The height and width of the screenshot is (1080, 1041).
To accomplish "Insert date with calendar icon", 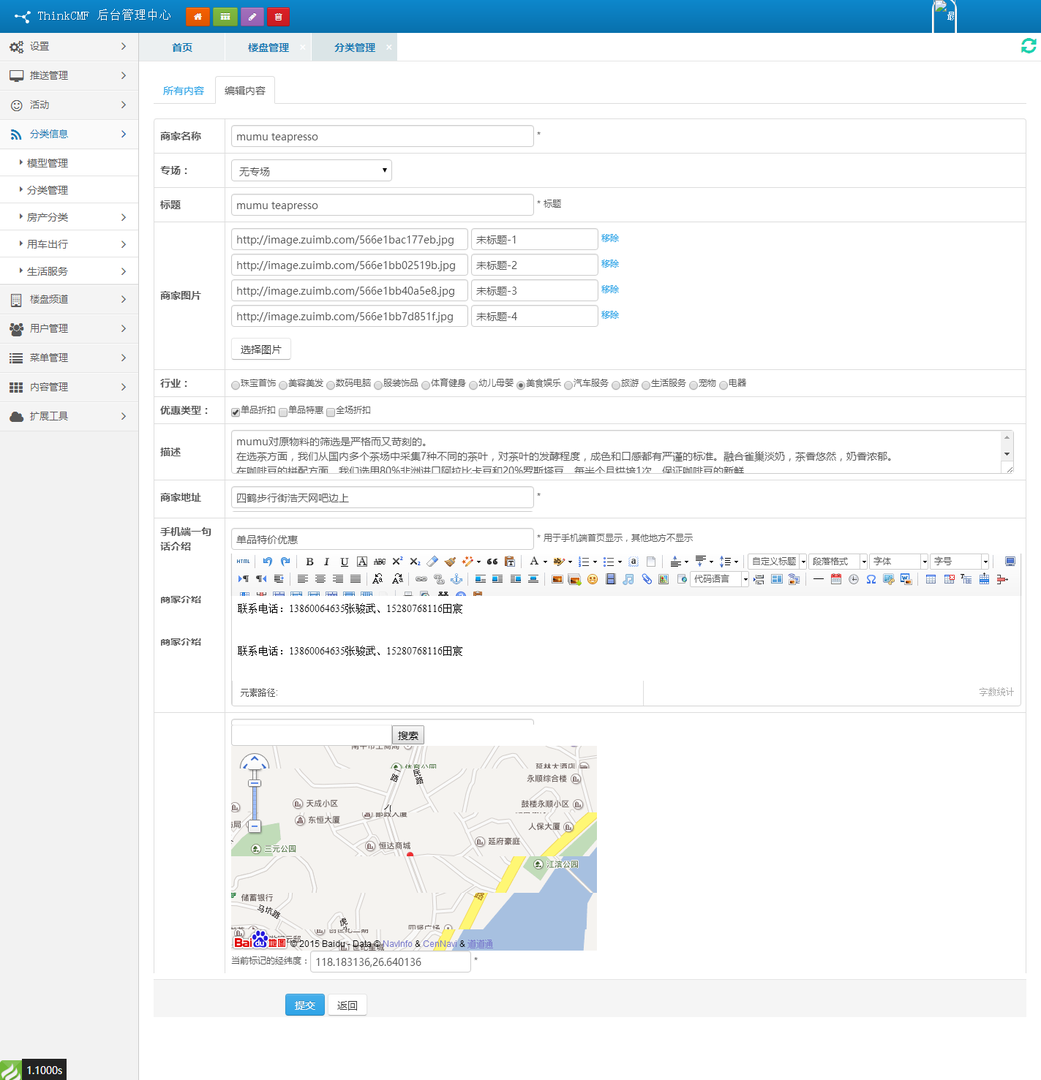I will (x=836, y=579).
